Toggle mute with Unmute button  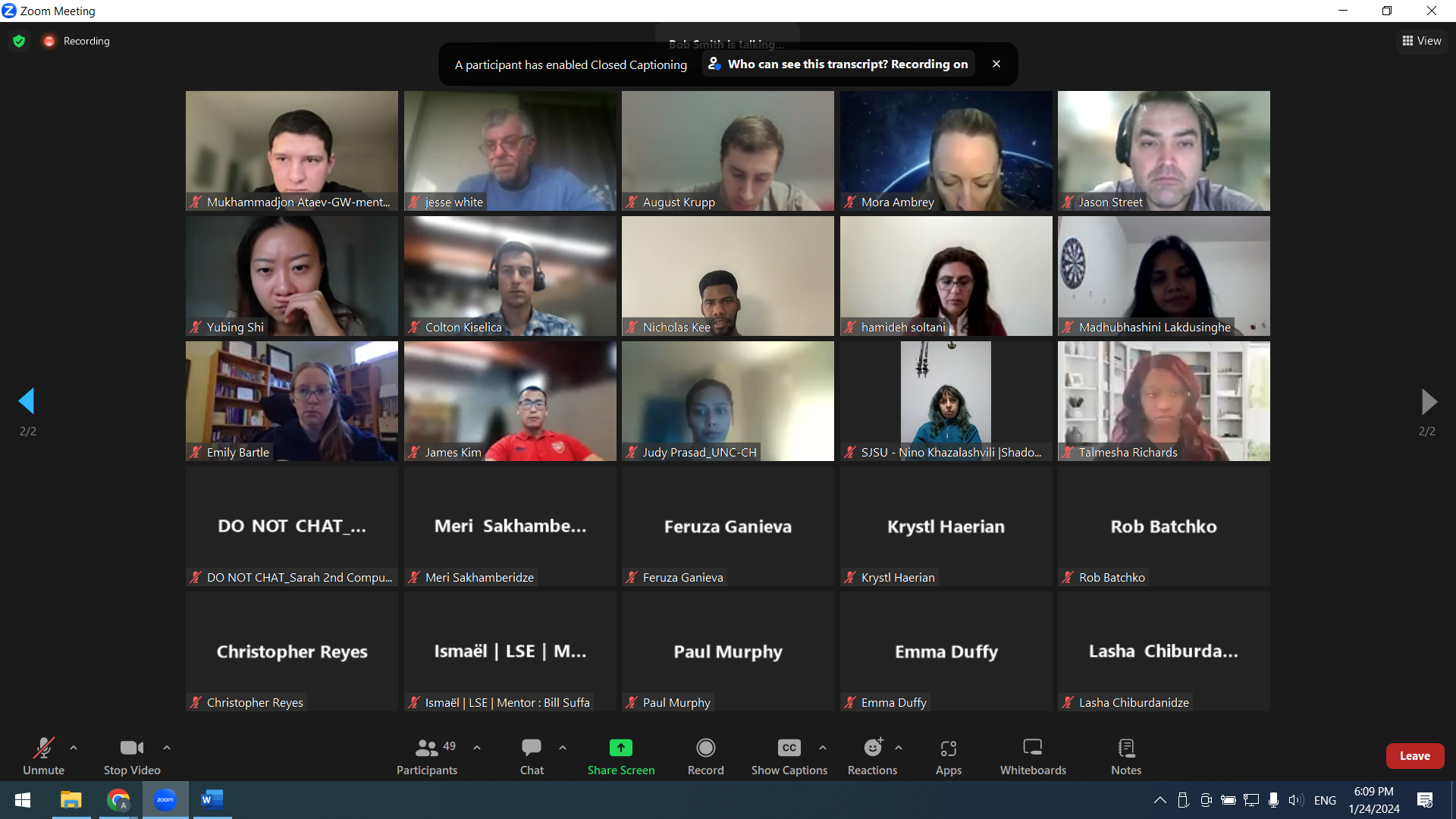43,755
